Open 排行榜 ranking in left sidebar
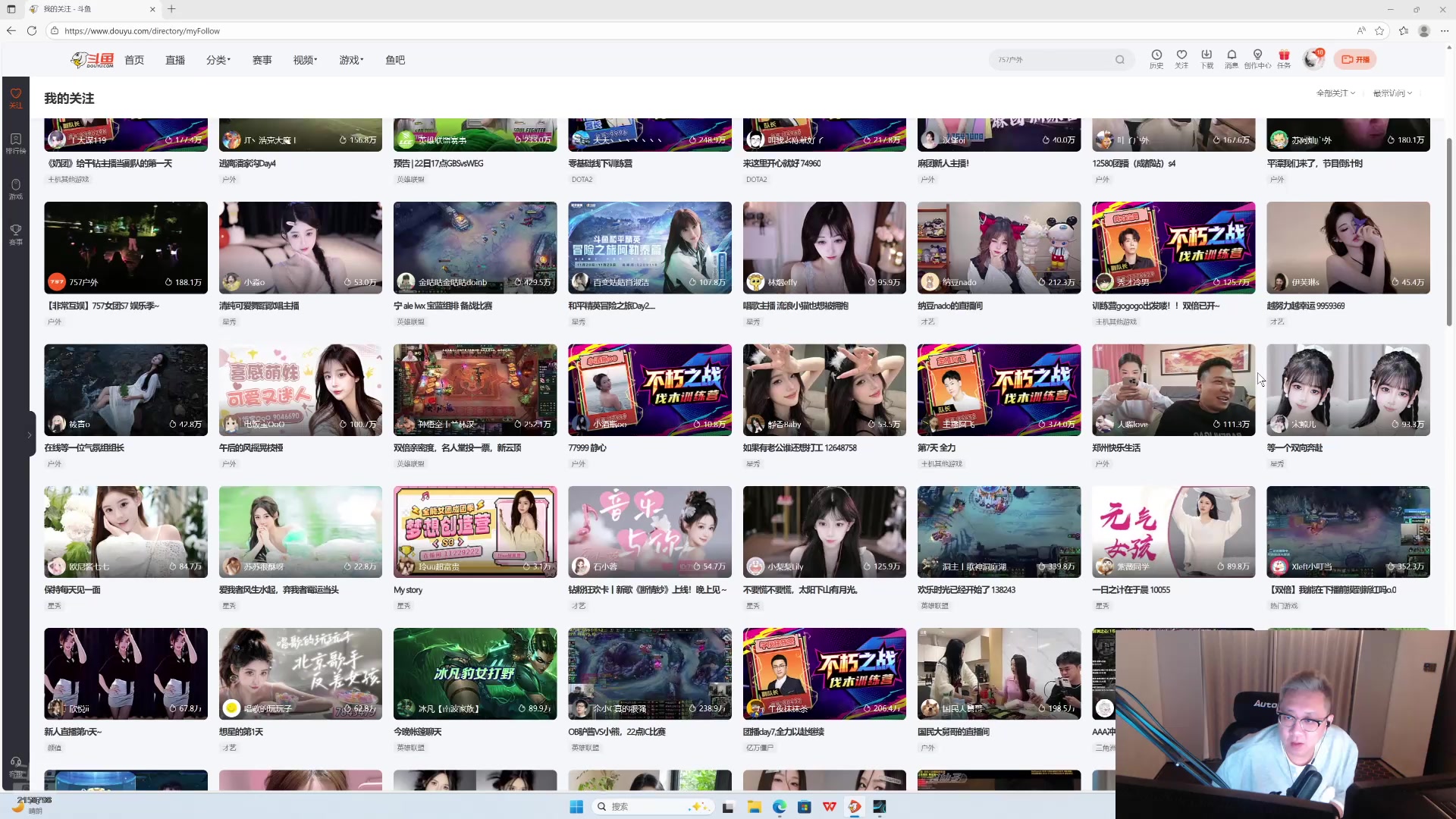Screen dimensions: 1456x819 tap(15, 143)
